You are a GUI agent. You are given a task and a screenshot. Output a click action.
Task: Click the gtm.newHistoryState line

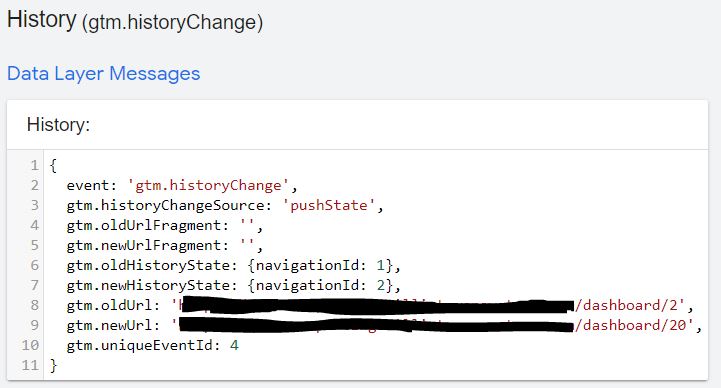pos(234,285)
